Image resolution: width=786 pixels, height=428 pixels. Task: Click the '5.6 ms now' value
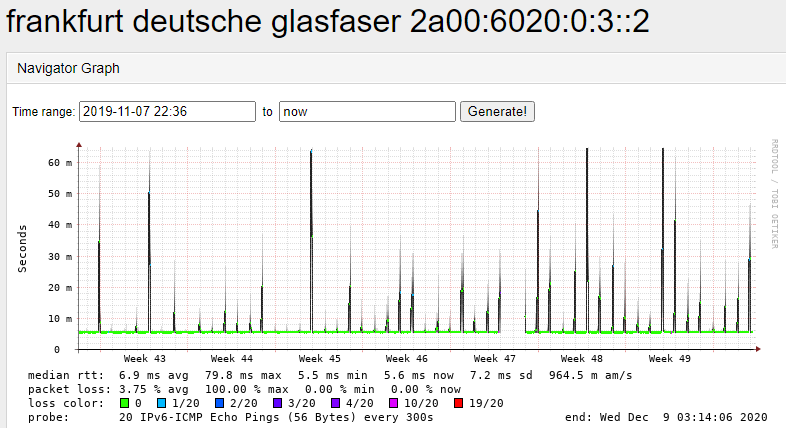pos(419,375)
